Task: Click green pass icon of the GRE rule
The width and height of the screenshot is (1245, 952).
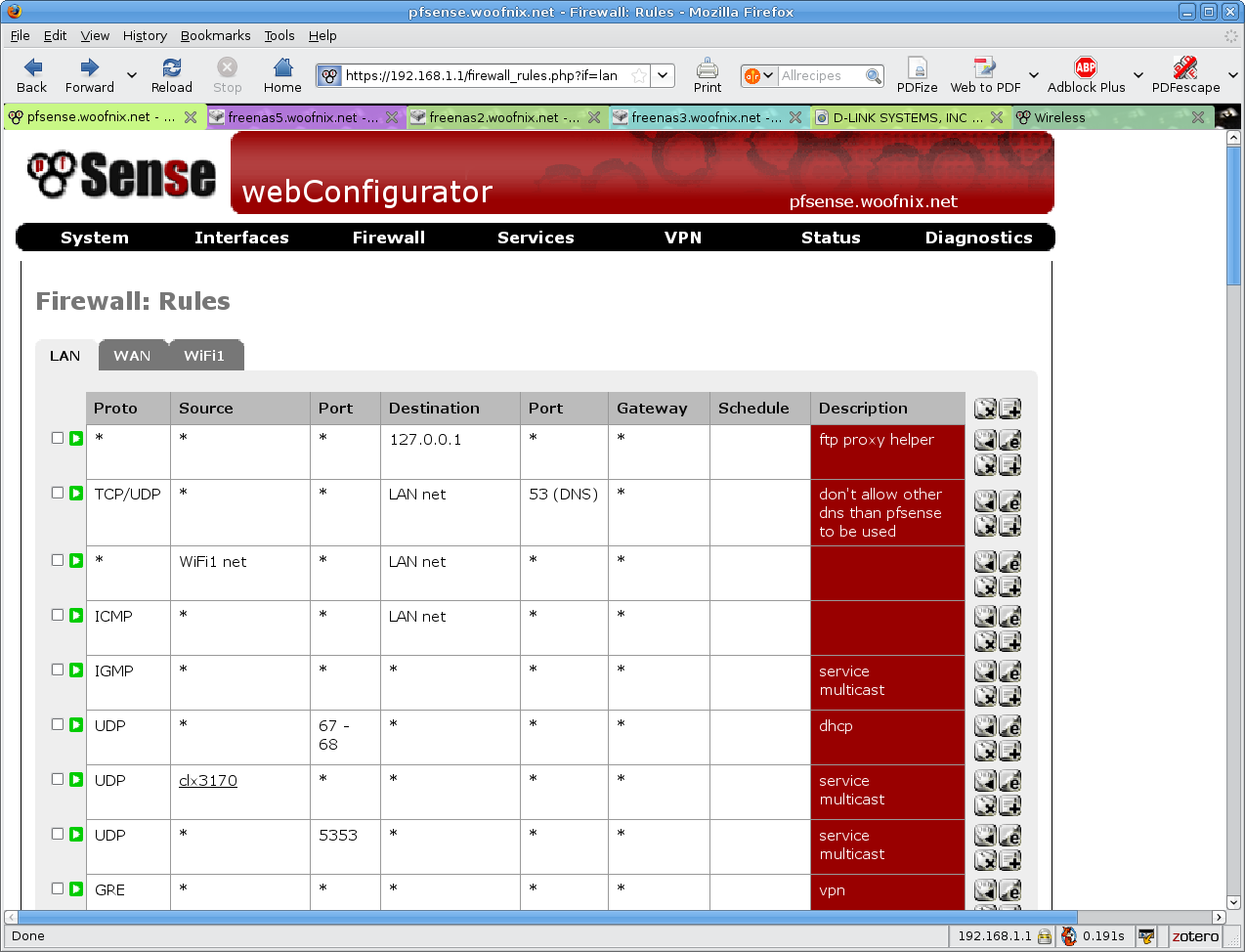Action: point(76,889)
